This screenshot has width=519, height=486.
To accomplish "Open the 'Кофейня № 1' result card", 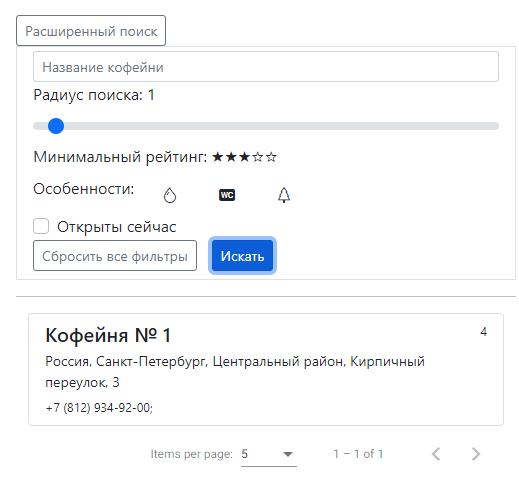I will pos(266,369).
